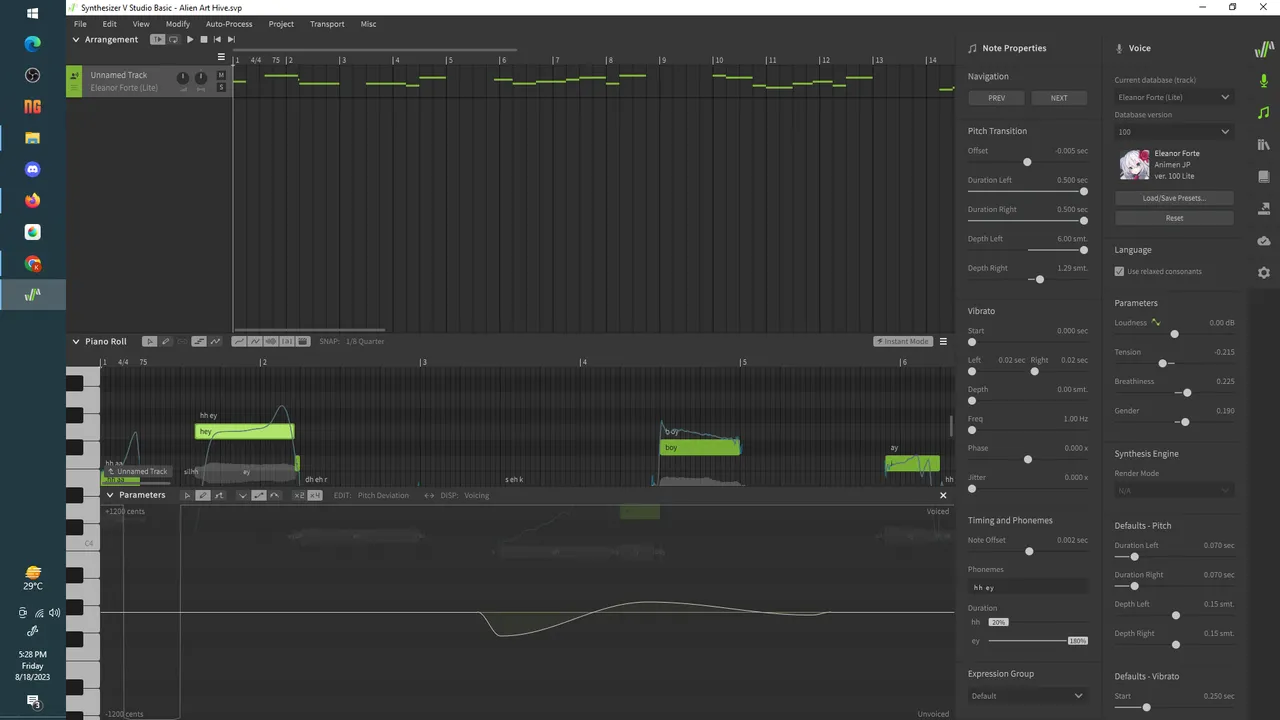Go to the NEXT note in Navigation
The width and height of the screenshot is (1280, 720).
coord(1059,98)
